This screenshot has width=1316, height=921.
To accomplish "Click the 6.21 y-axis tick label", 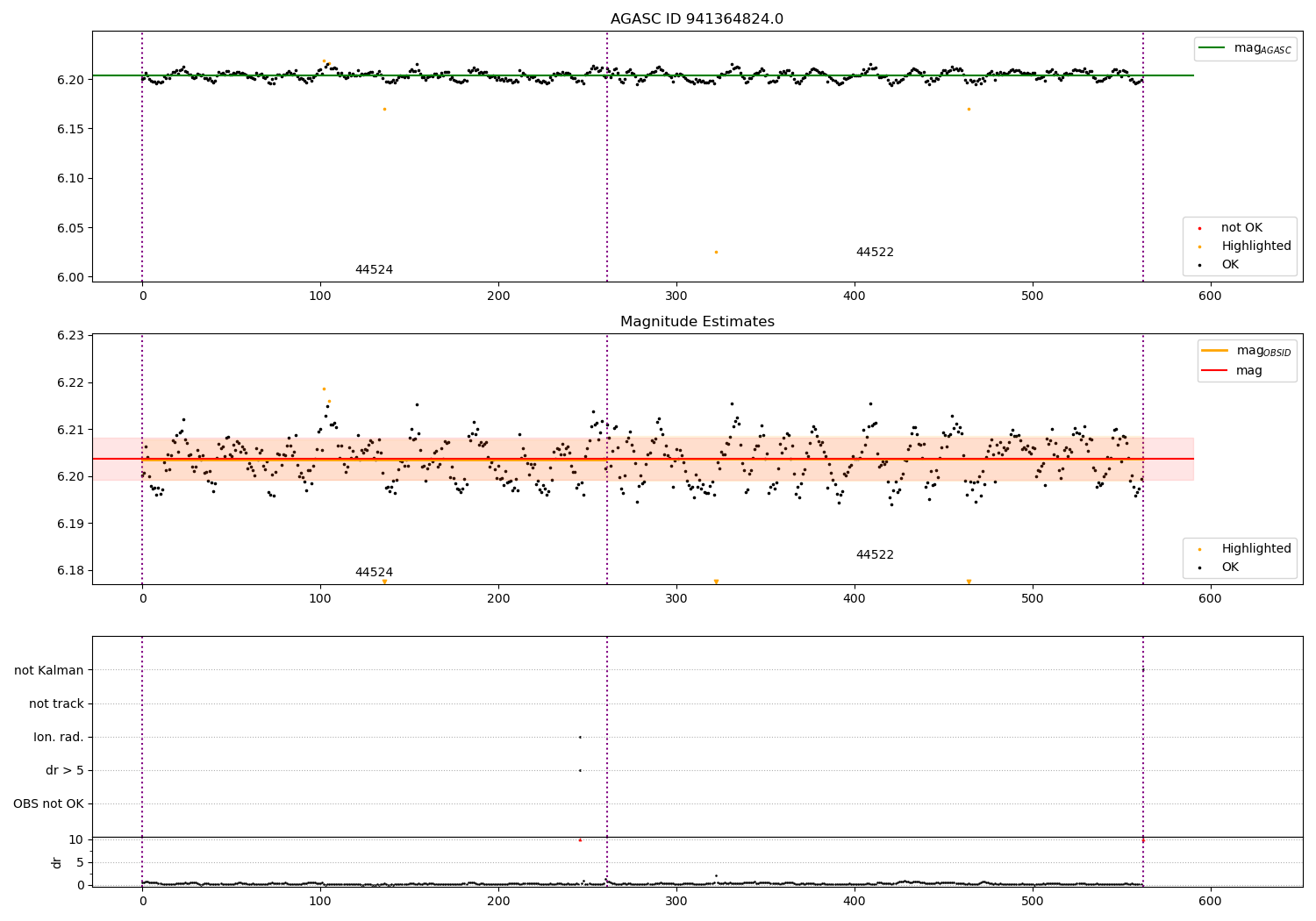I will click(x=70, y=430).
